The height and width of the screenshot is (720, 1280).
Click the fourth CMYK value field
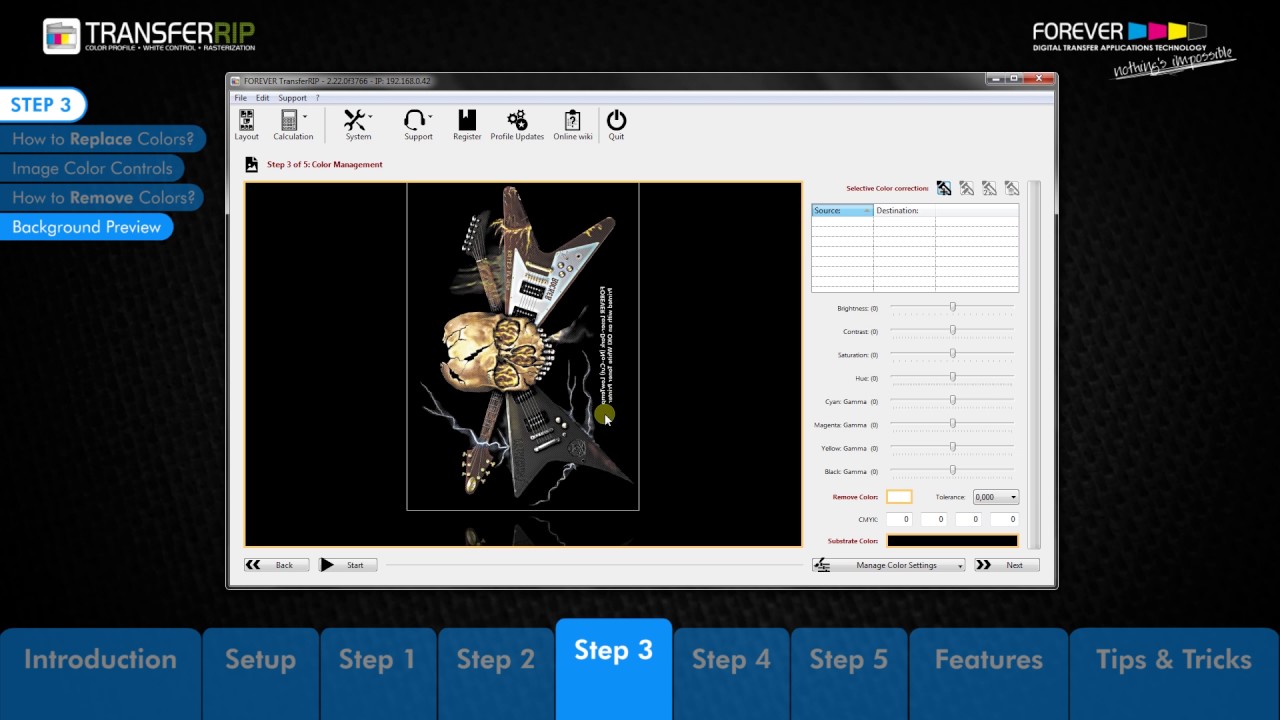[1003, 519]
